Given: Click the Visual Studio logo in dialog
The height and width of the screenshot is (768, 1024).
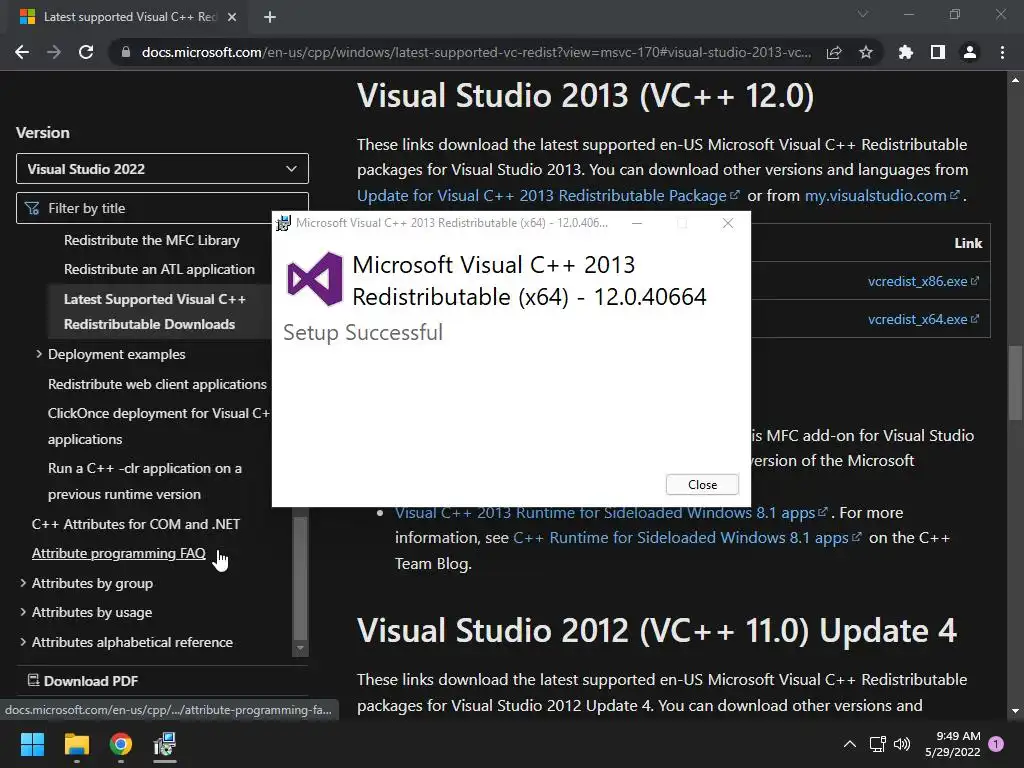Looking at the screenshot, I should tap(315, 279).
